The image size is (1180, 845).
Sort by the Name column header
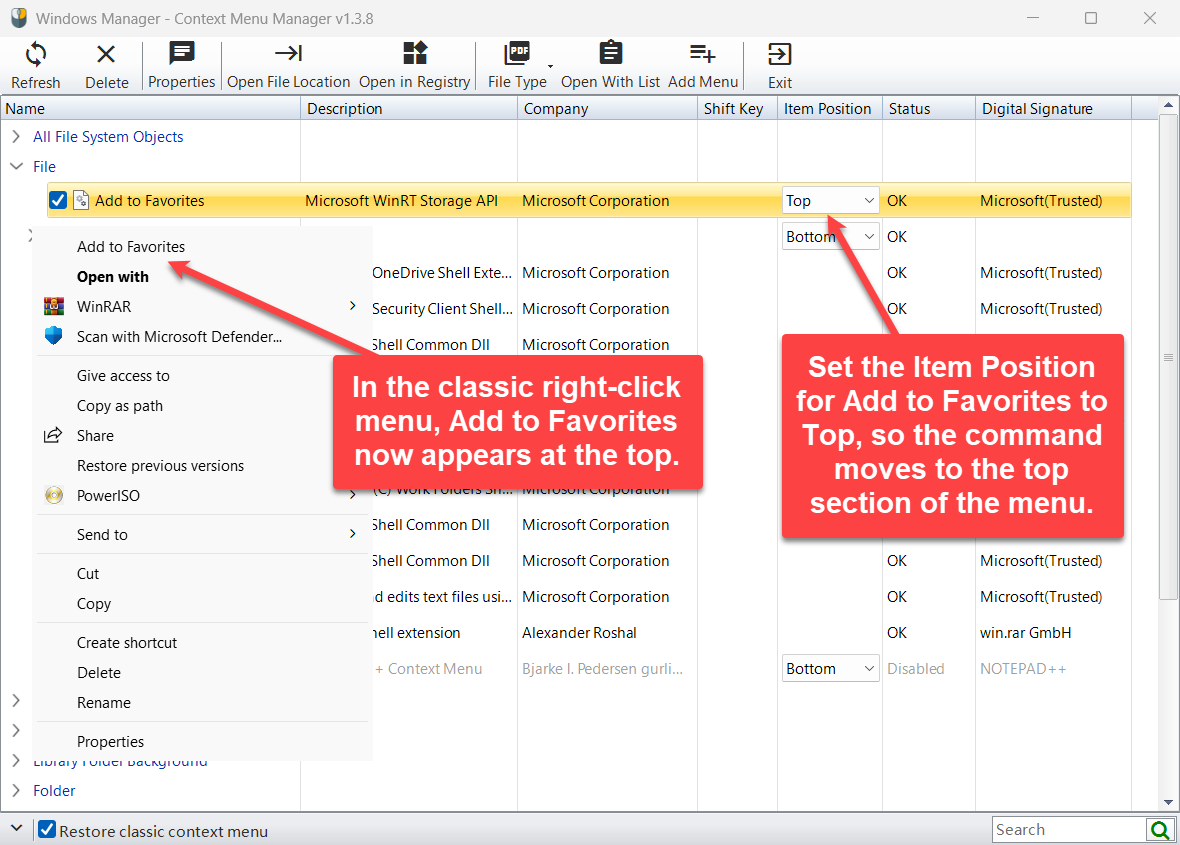(x=151, y=108)
